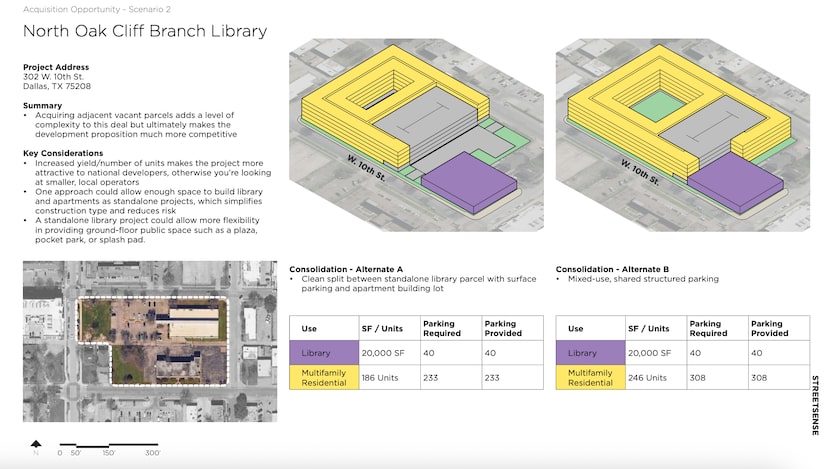The image size is (830, 469).
Task: Select the Alternate A 3D massing diagram
Action: pyautogui.click(x=416, y=130)
